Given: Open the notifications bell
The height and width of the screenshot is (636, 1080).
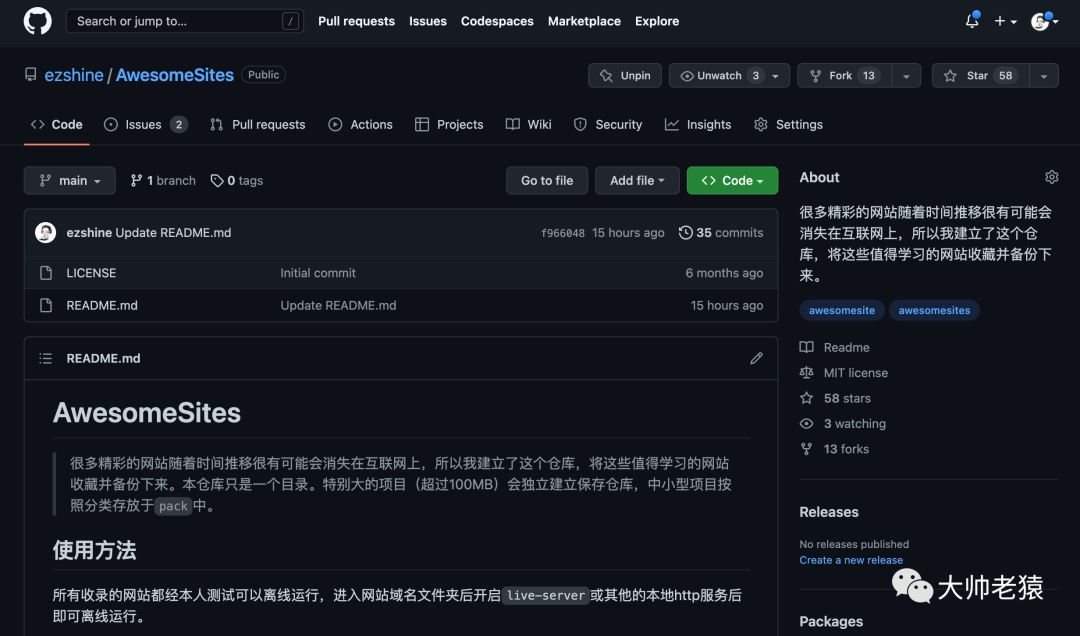Looking at the screenshot, I should click(972, 21).
